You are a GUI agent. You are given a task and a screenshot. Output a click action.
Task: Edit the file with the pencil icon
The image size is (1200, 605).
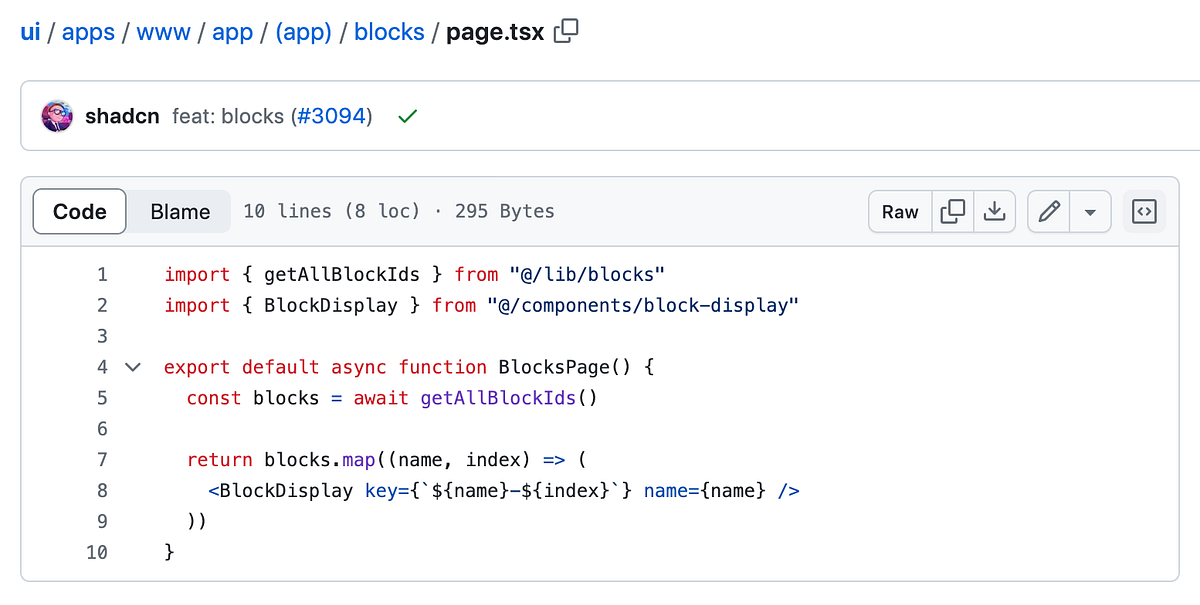tap(1048, 211)
